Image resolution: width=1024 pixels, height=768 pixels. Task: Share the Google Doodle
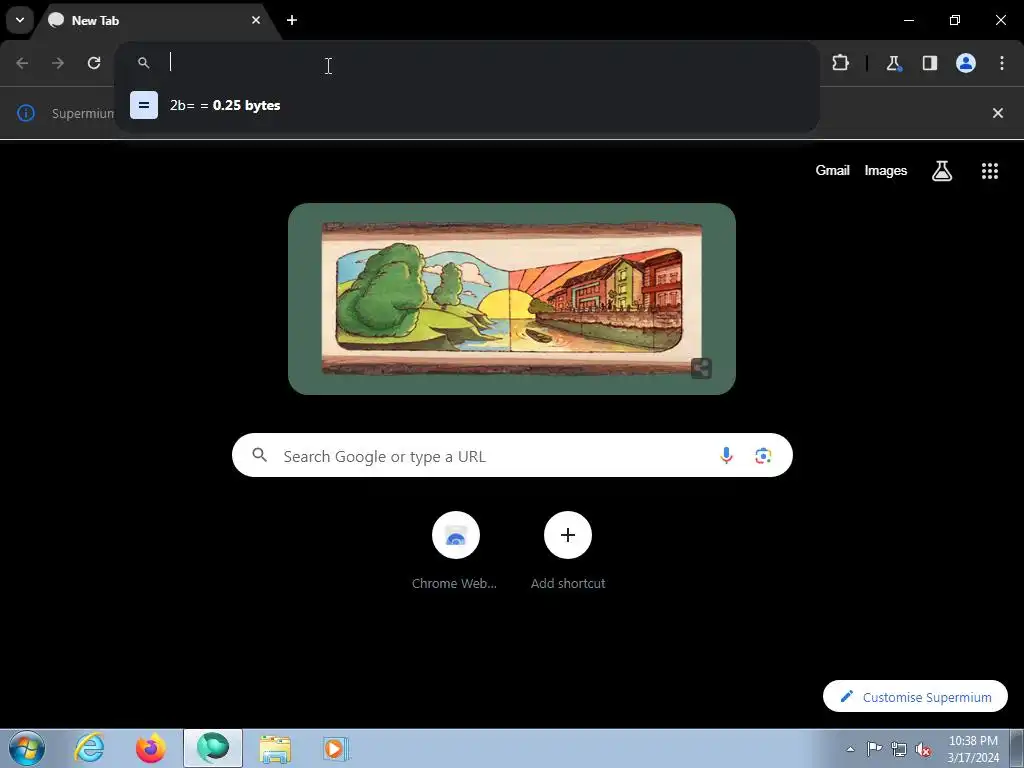tap(701, 368)
